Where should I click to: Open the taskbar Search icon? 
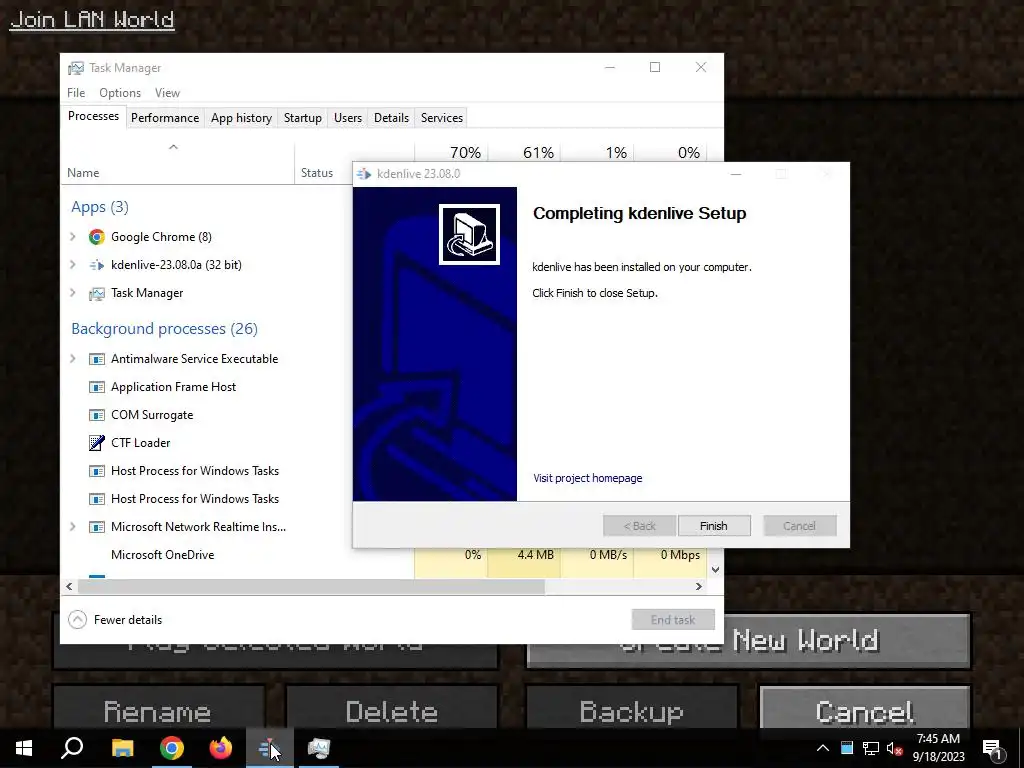[72, 748]
